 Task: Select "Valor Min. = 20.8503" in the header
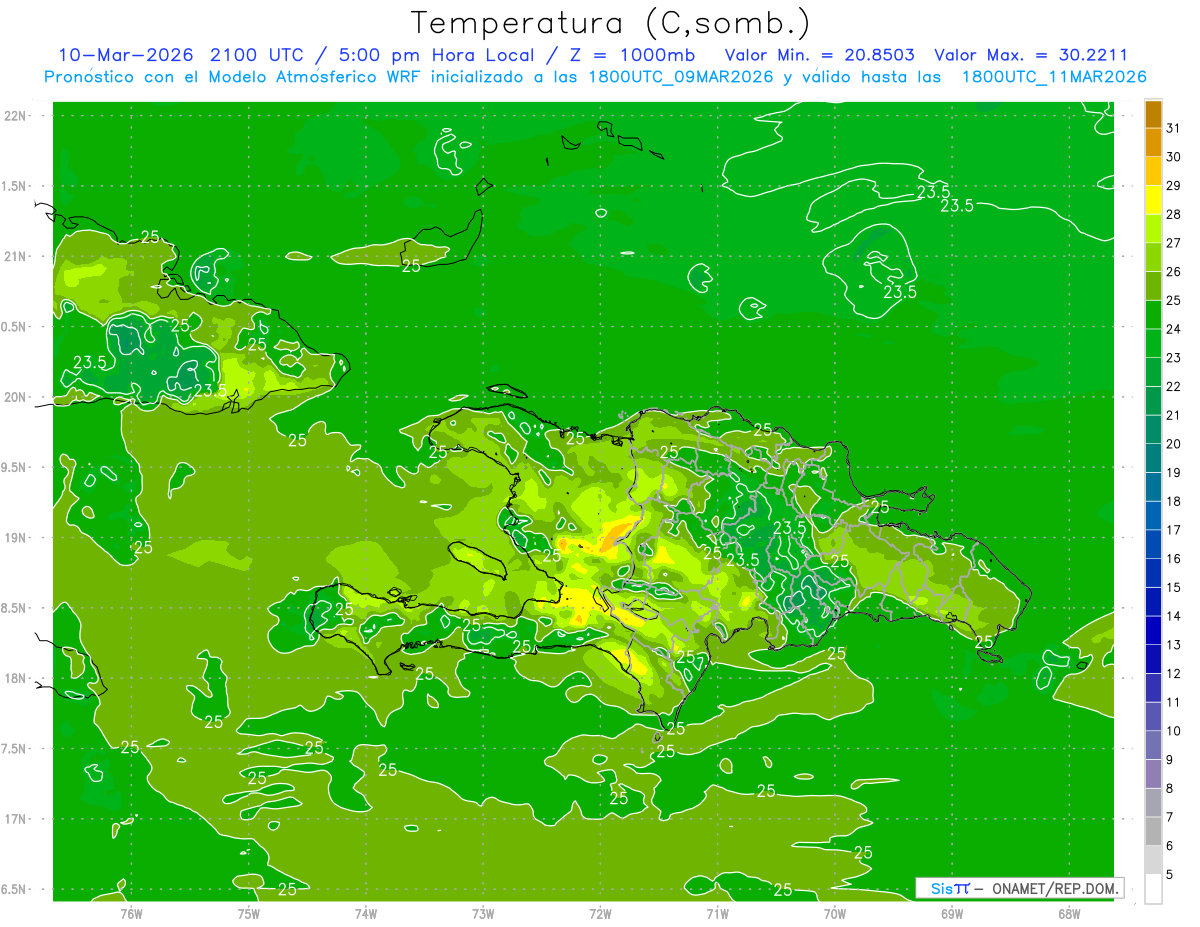819,55
